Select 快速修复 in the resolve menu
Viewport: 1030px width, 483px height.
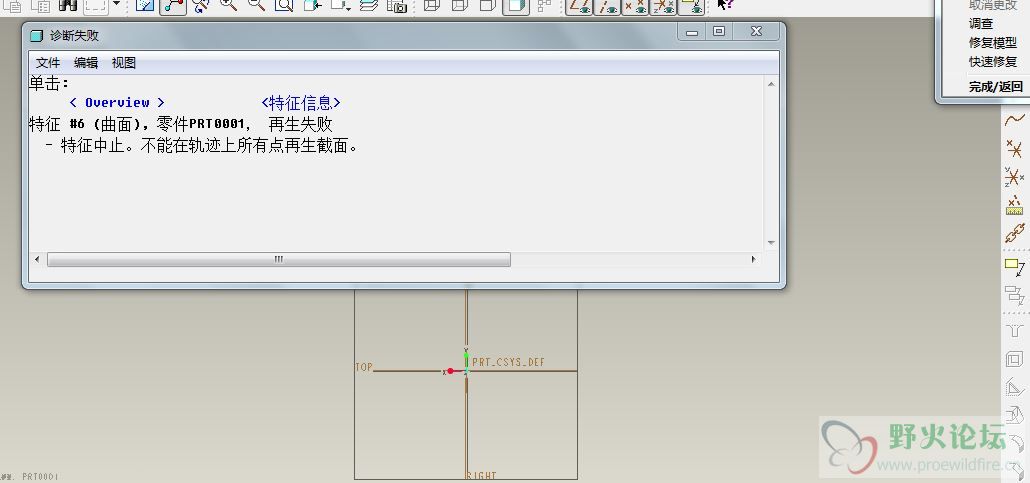(993, 62)
